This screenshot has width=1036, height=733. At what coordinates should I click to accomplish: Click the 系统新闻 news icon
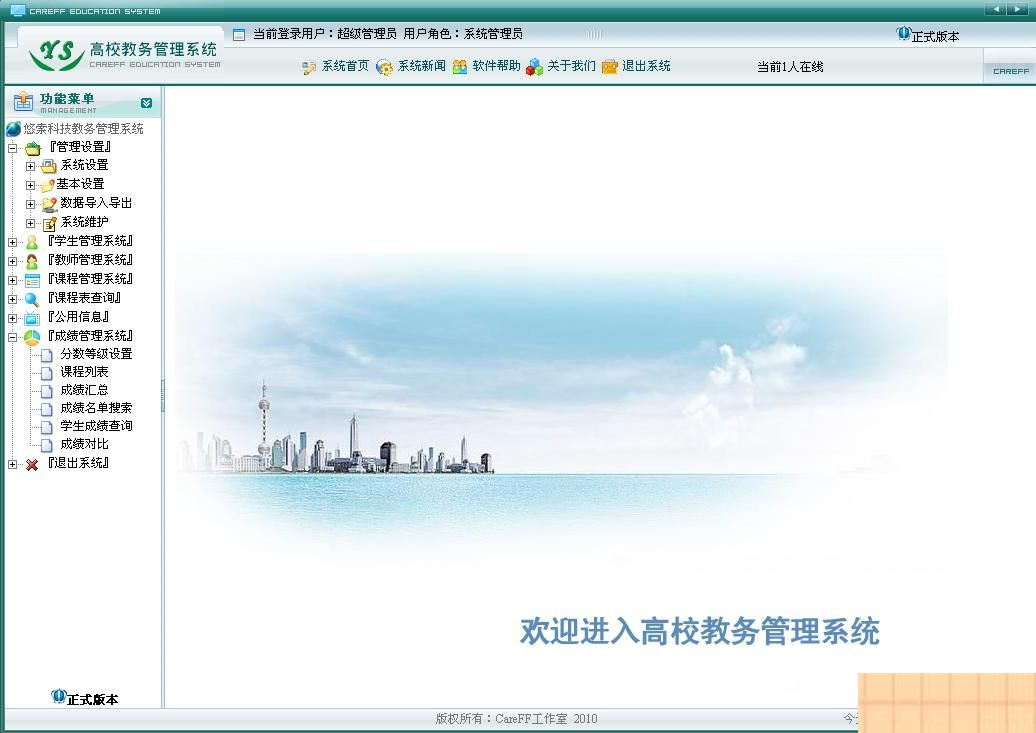tap(386, 66)
